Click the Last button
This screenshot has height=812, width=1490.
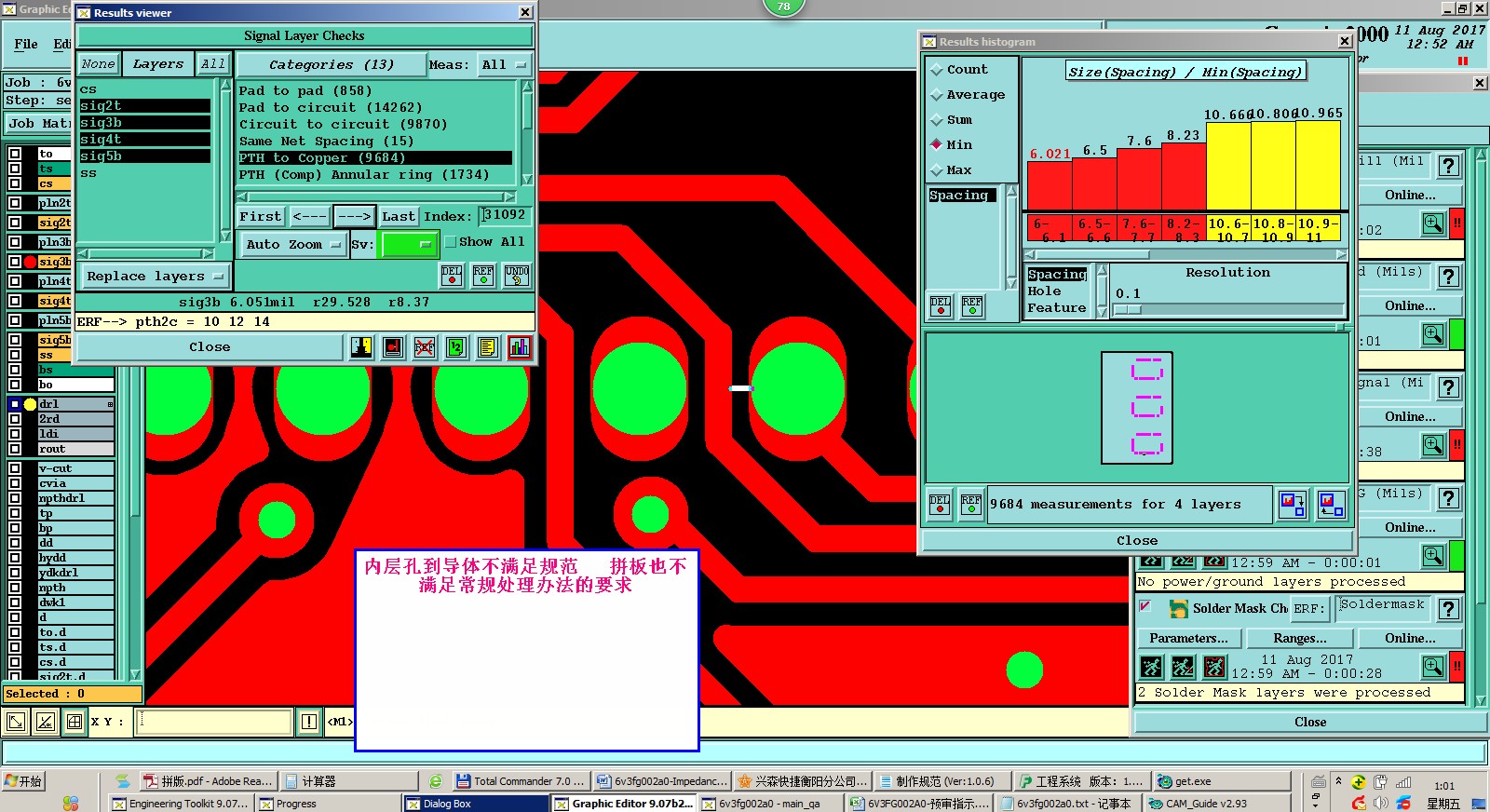[398, 217]
